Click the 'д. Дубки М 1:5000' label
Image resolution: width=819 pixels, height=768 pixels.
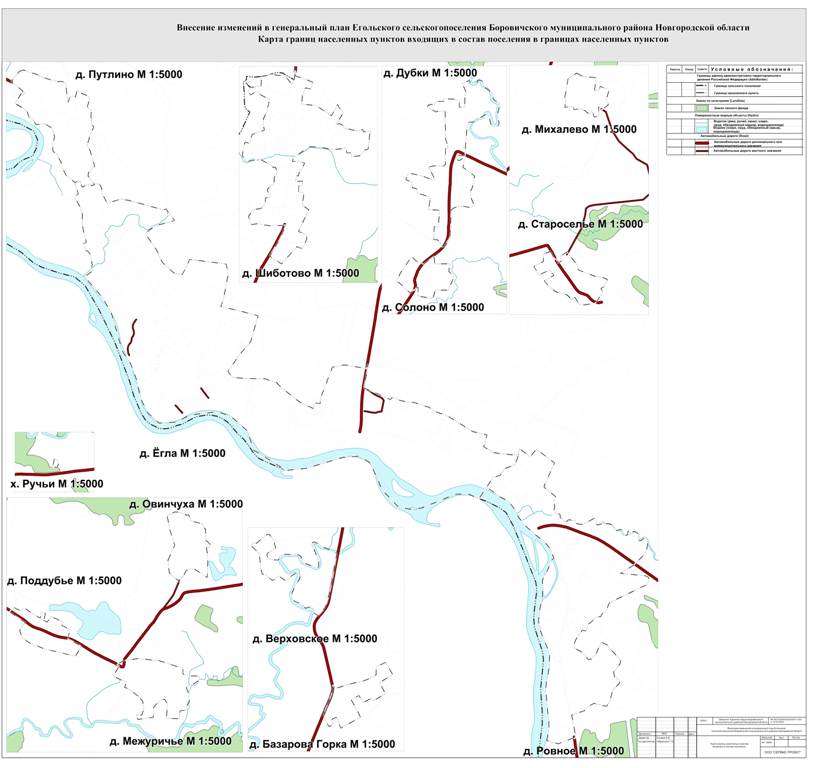pyautogui.click(x=430, y=73)
